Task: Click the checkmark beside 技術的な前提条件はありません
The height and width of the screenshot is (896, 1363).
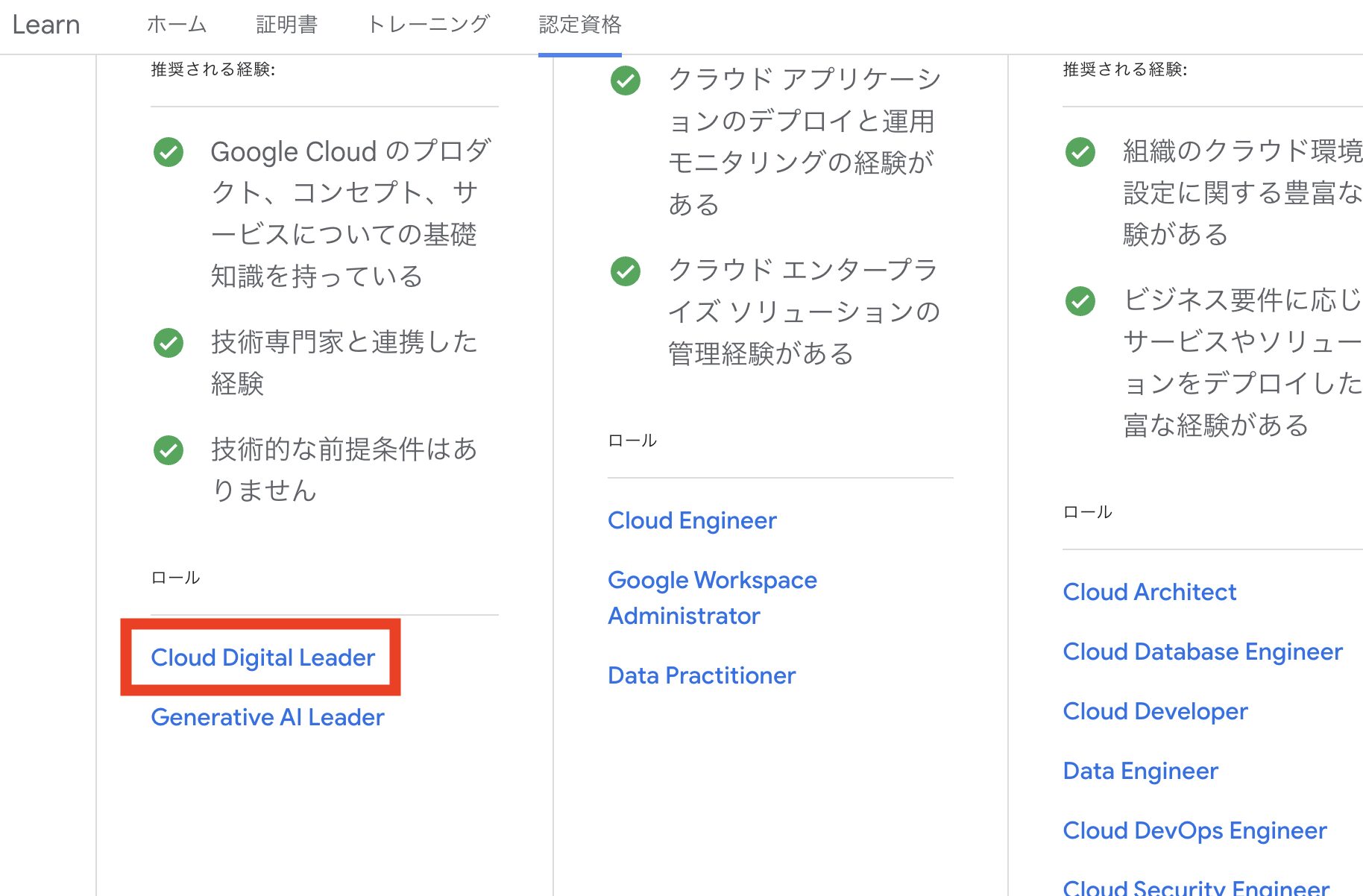Action: (169, 450)
